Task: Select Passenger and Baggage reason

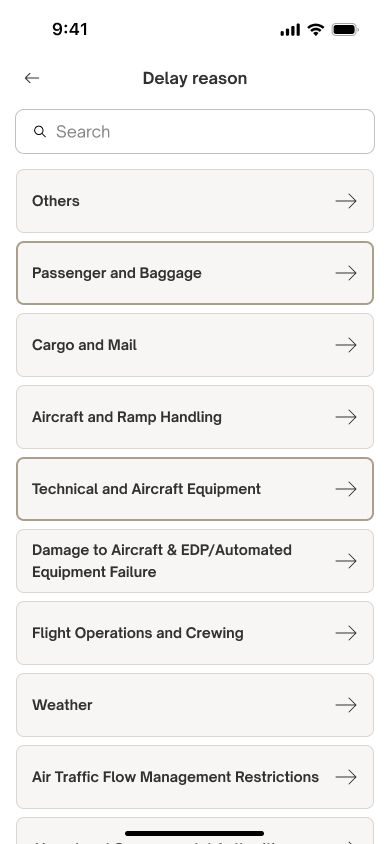Action: click(195, 273)
